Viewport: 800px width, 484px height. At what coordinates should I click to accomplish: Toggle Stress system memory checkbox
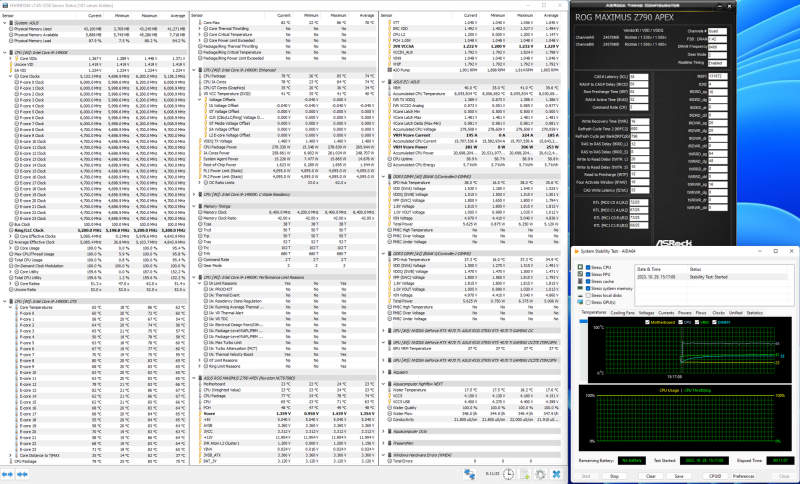coord(588,289)
